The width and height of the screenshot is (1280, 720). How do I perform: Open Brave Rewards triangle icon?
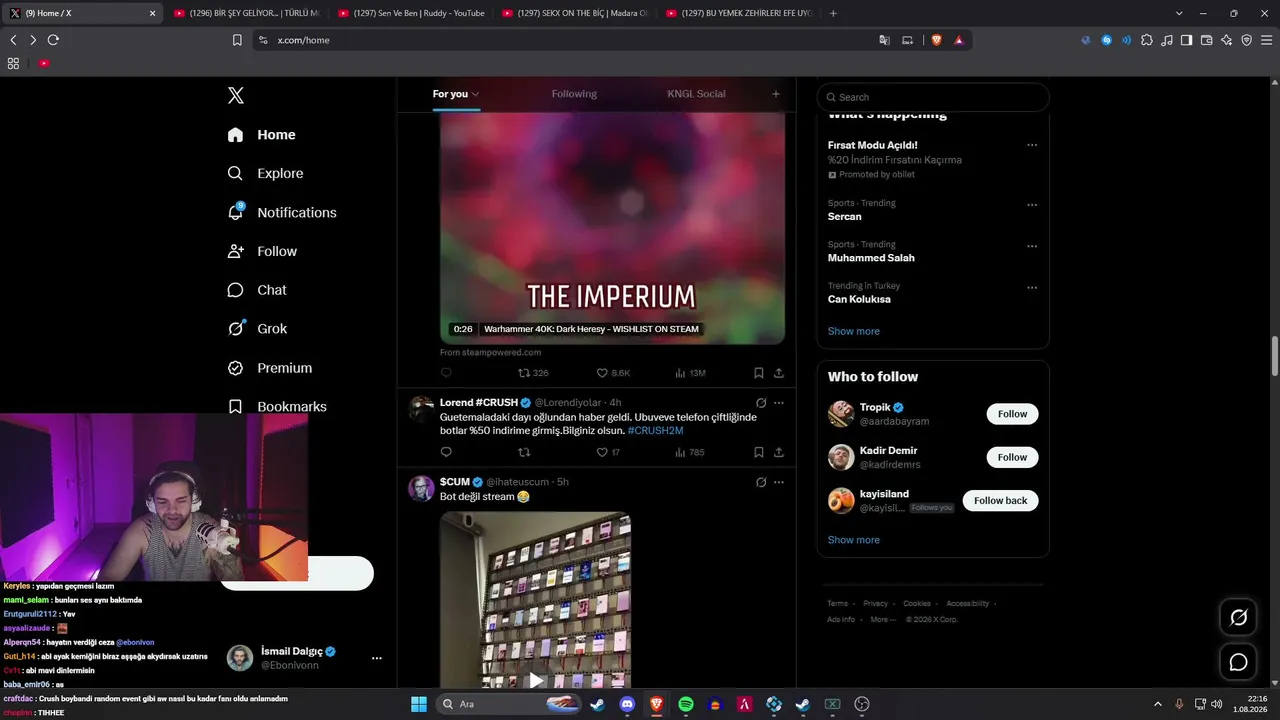pos(959,40)
